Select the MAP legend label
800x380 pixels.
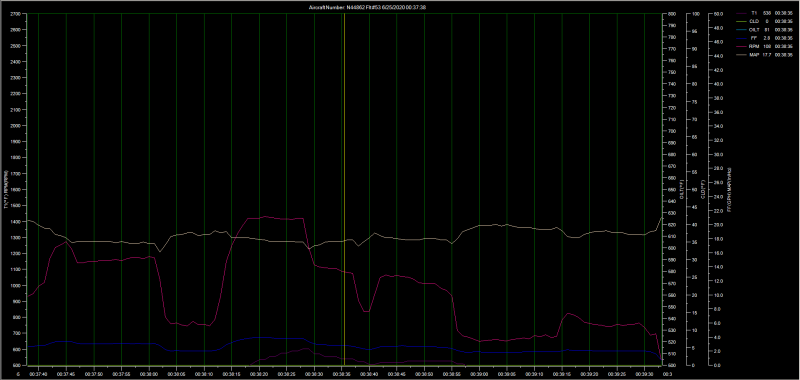click(x=754, y=54)
